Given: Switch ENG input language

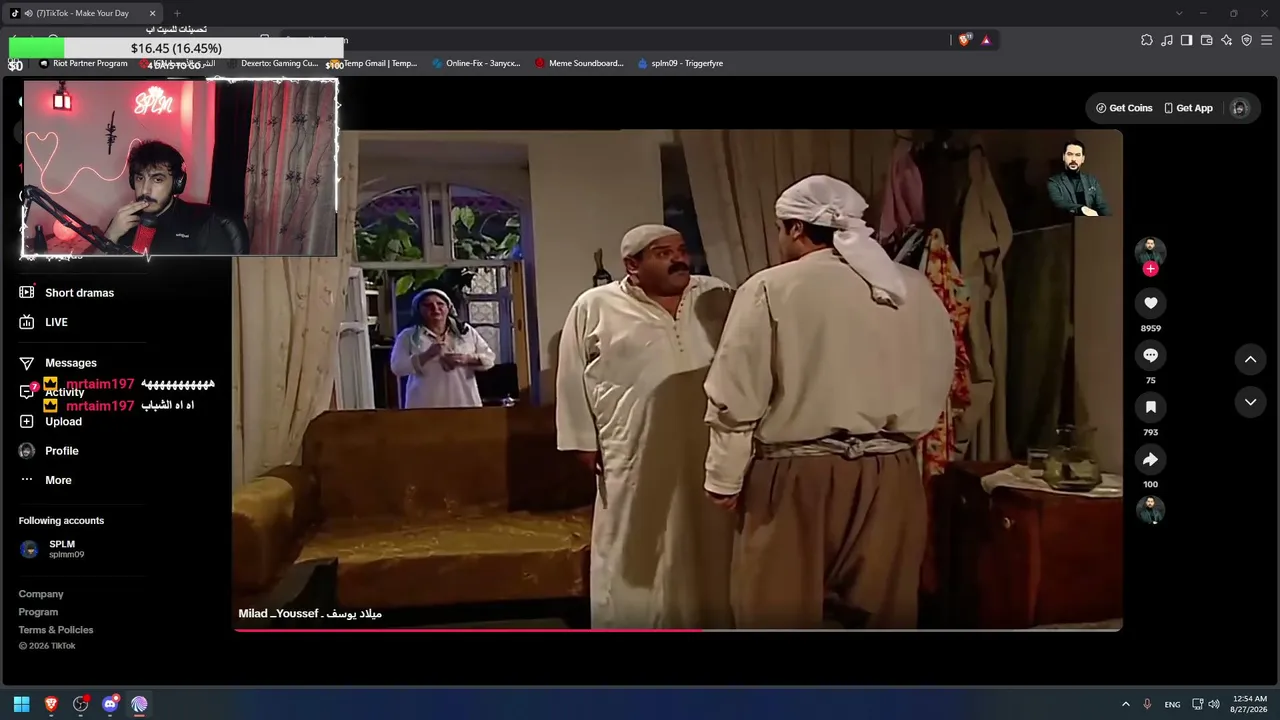Looking at the screenshot, I should pyautogui.click(x=1172, y=705).
